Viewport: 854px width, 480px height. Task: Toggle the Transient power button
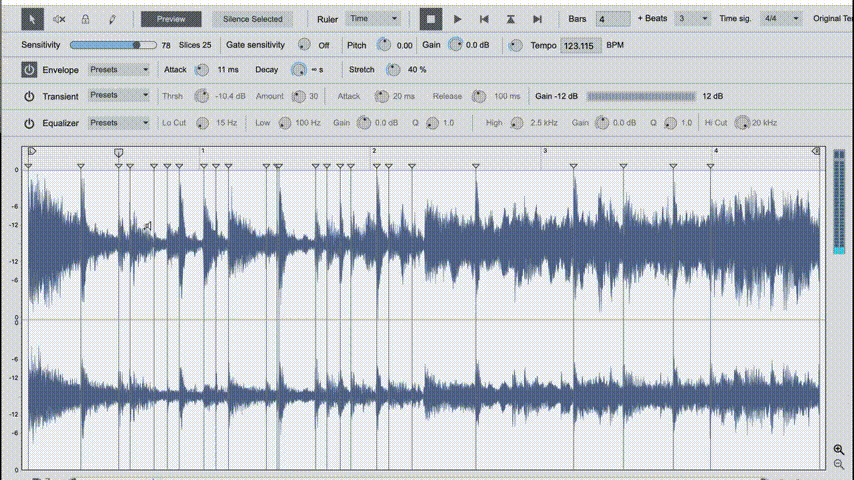click(x=29, y=96)
